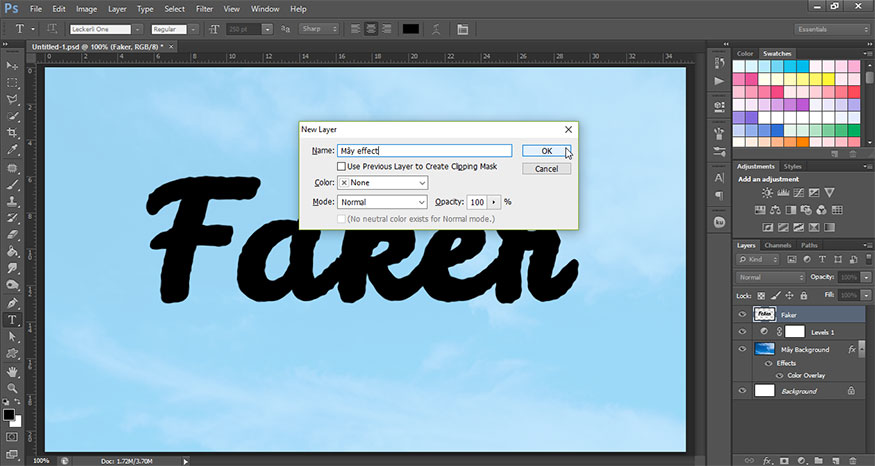The height and width of the screenshot is (466, 875).
Task: Open the Filter menu
Action: tap(204, 9)
